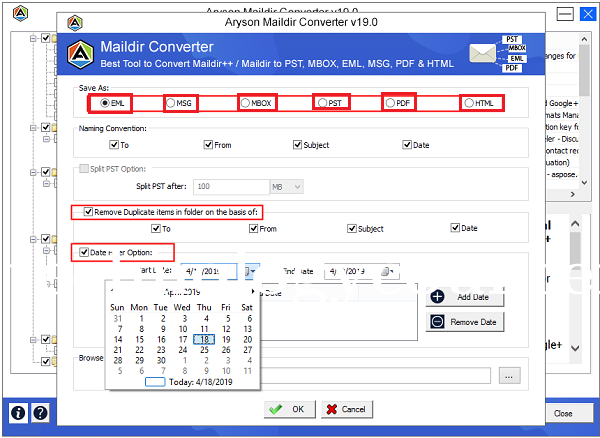Click scroll right arrow in background list
Image resolution: width=600 pixels, height=438 pixels.
click(572, 194)
